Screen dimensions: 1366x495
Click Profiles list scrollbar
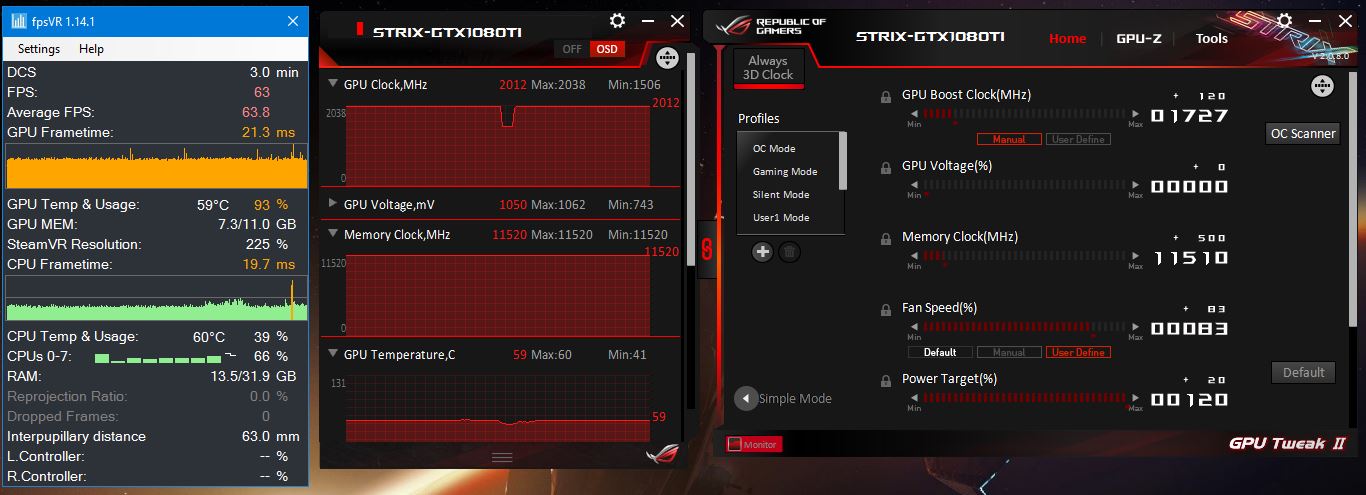click(x=842, y=161)
